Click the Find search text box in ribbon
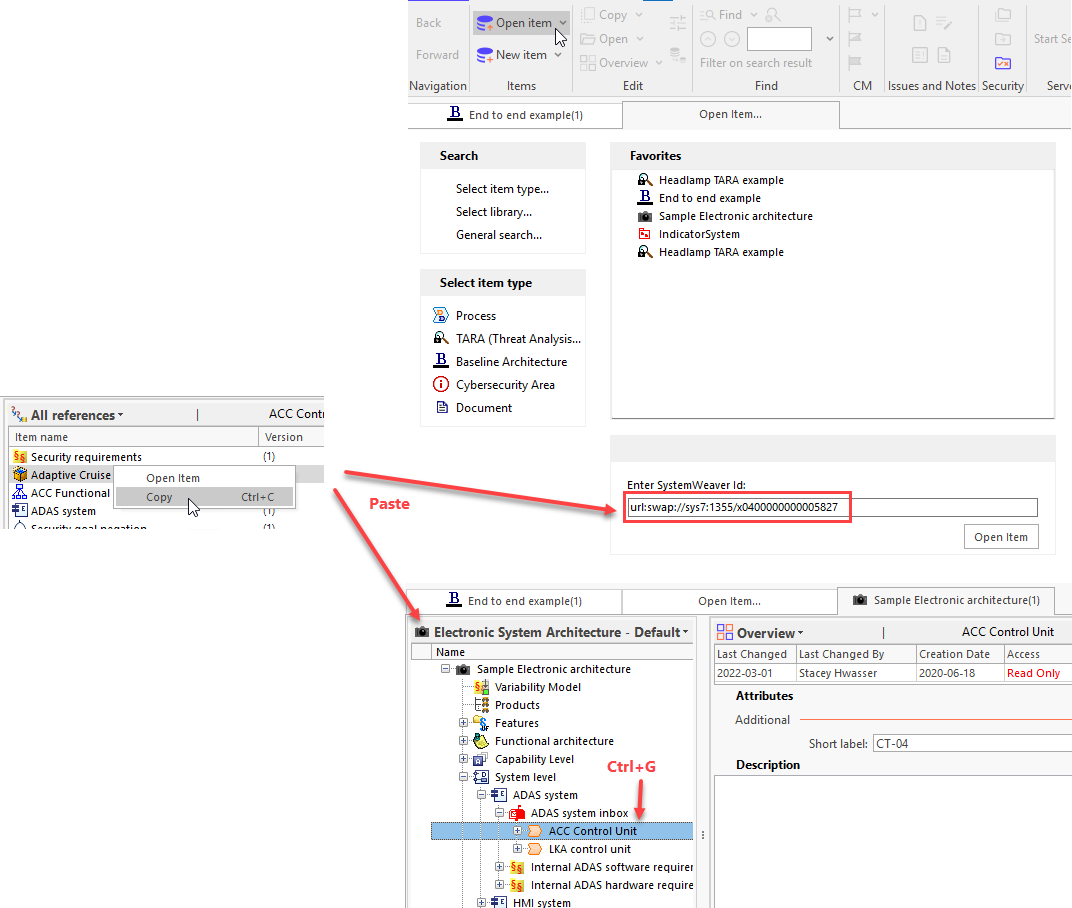 click(x=779, y=39)
